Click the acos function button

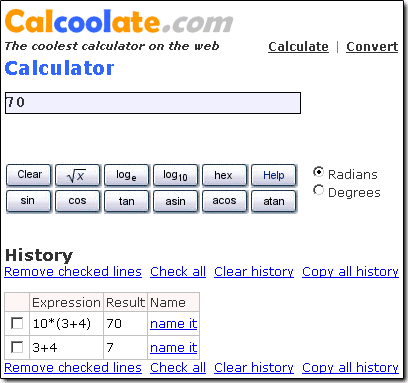coord(224,201)
